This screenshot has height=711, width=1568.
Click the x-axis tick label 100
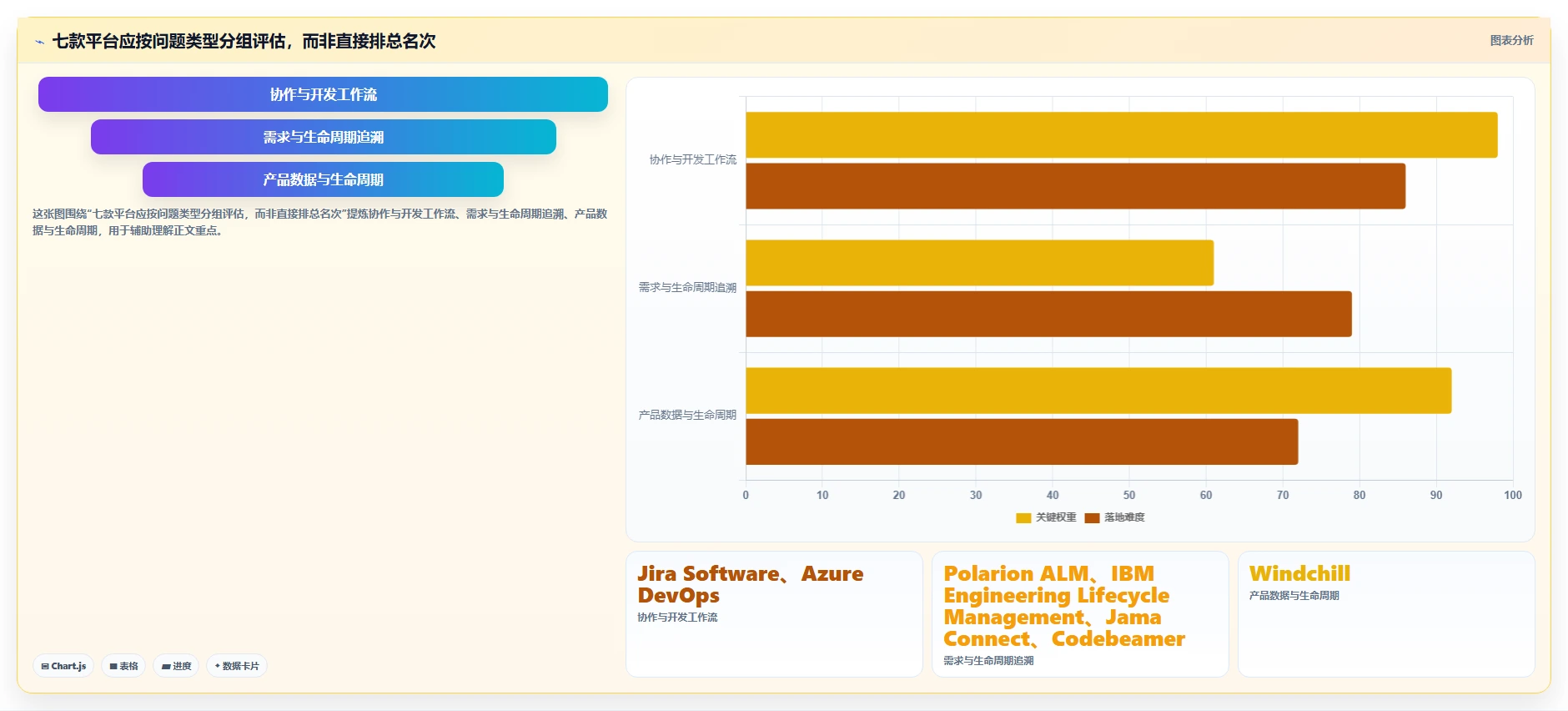pyautogui.click(x=1513, y=495)
